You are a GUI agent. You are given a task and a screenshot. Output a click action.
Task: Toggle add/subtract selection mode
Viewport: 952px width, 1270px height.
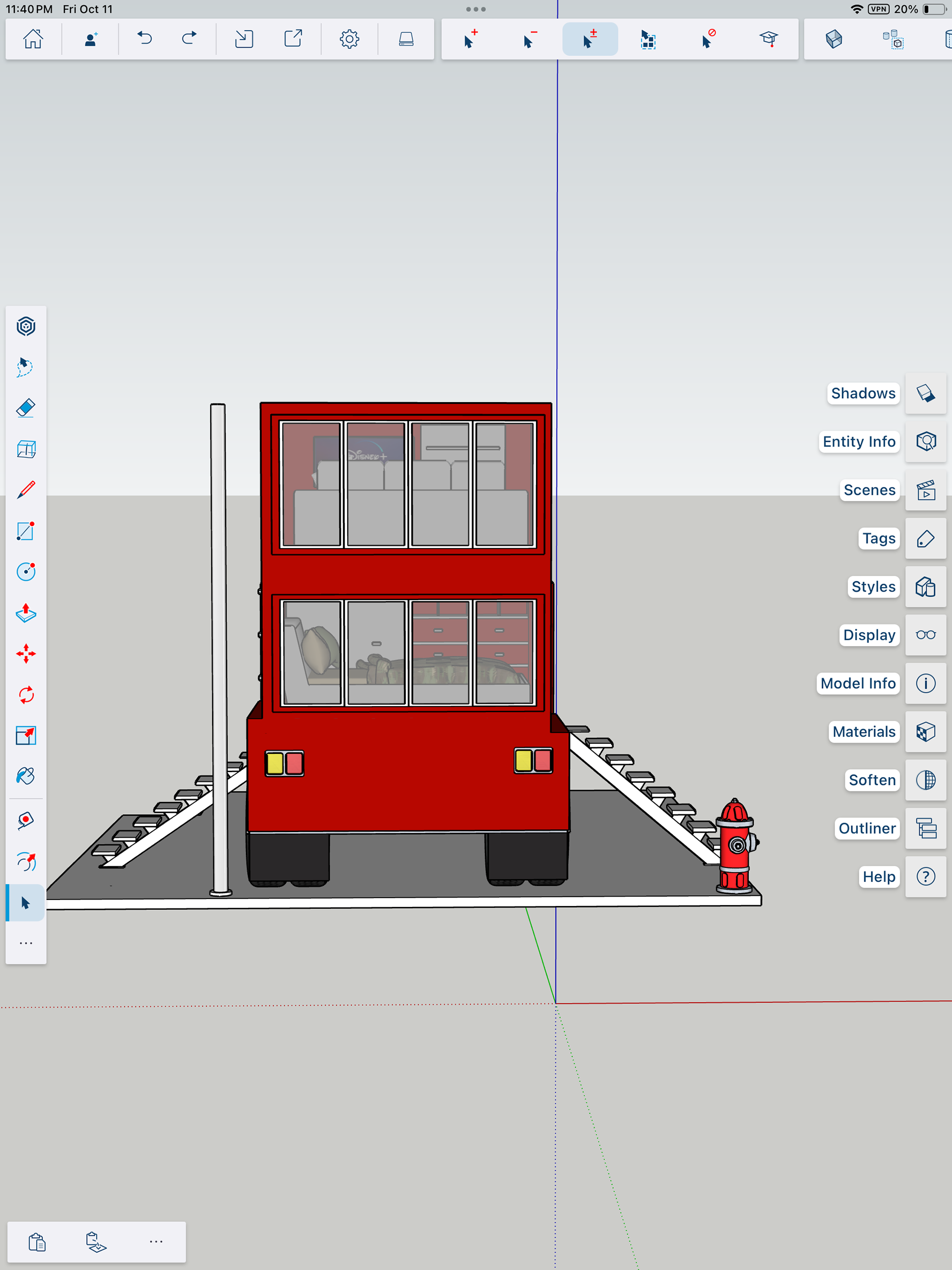590,39
